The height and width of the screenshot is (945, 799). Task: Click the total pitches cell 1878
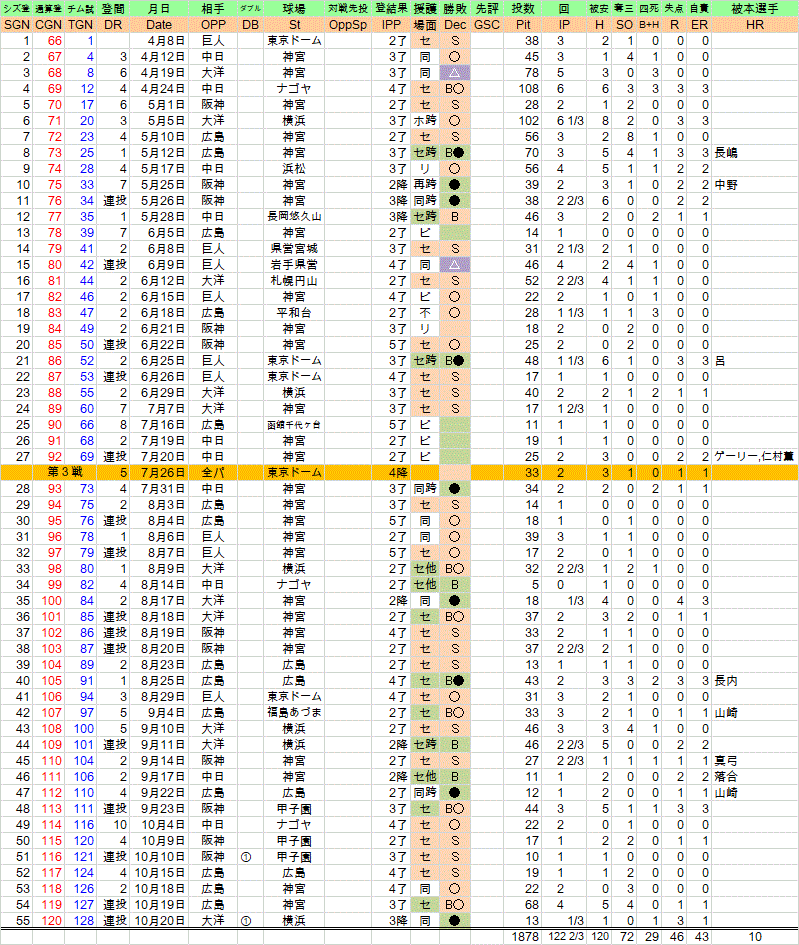point(523,937)
